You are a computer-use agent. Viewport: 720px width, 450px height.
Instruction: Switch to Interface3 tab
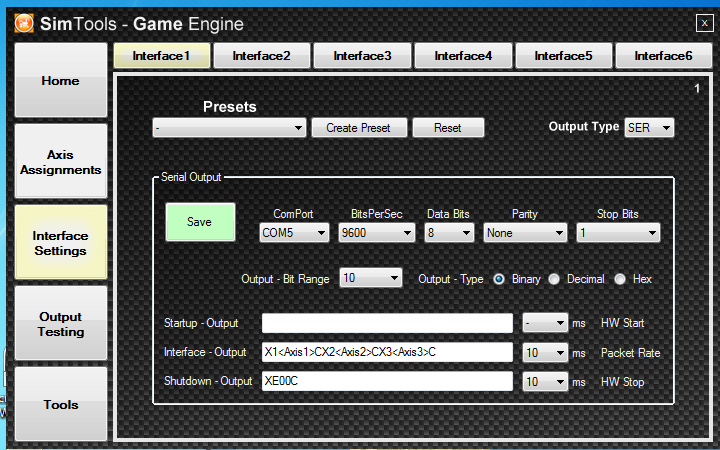(362, 56)
